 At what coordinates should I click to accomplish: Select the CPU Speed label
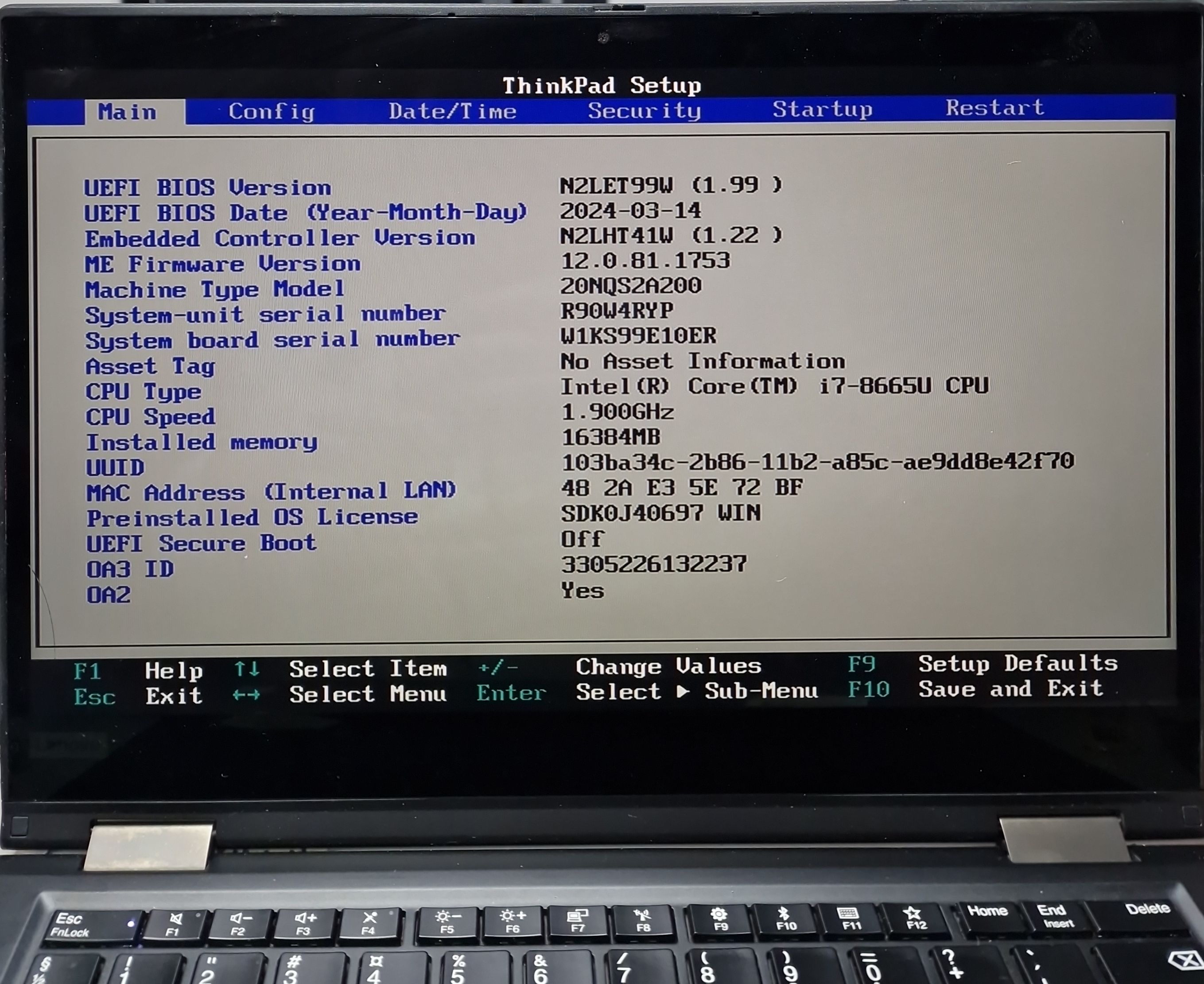(151, 417)
